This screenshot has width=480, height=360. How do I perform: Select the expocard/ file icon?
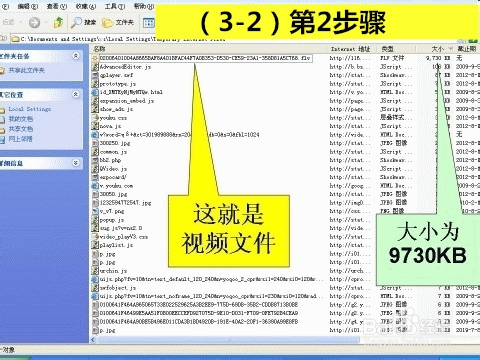click(x=95, y=177)
